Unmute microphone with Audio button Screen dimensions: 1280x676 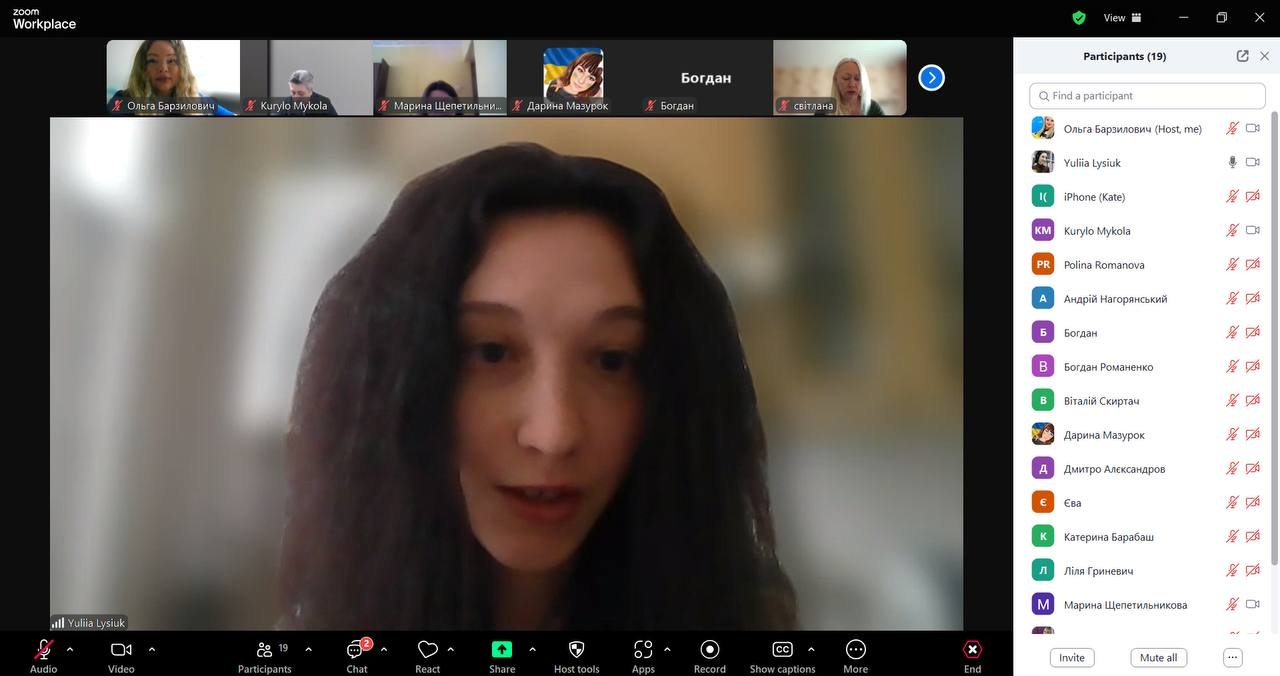(43, 651)
